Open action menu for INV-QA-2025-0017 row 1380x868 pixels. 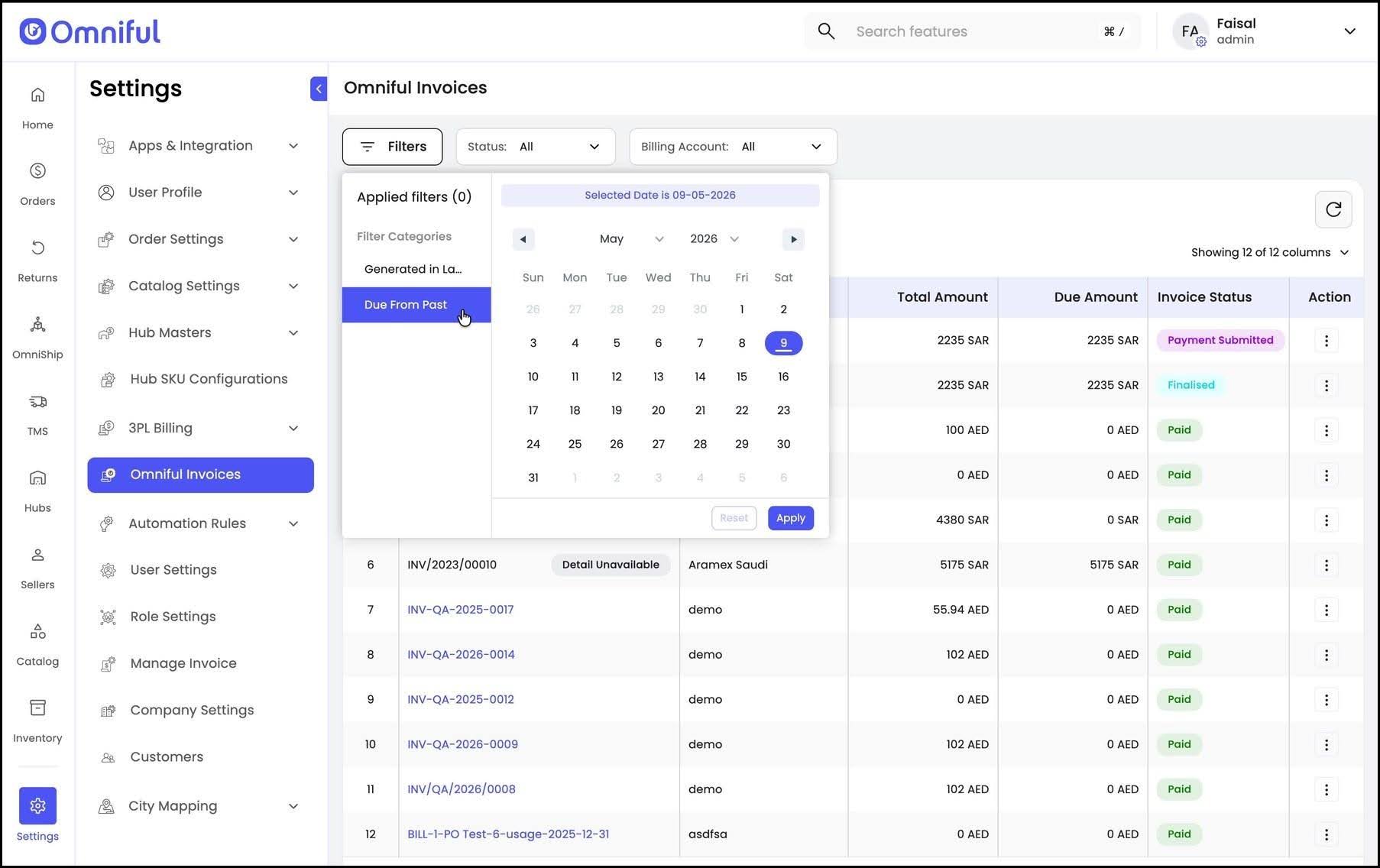(x=1327, y=610)
